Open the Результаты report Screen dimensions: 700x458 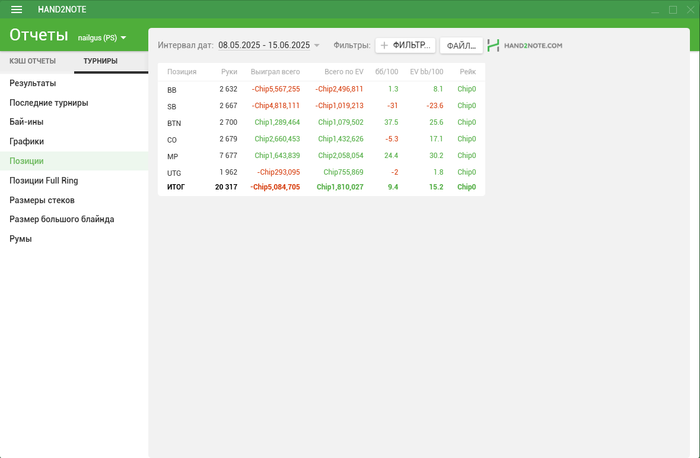pos(74,83)
